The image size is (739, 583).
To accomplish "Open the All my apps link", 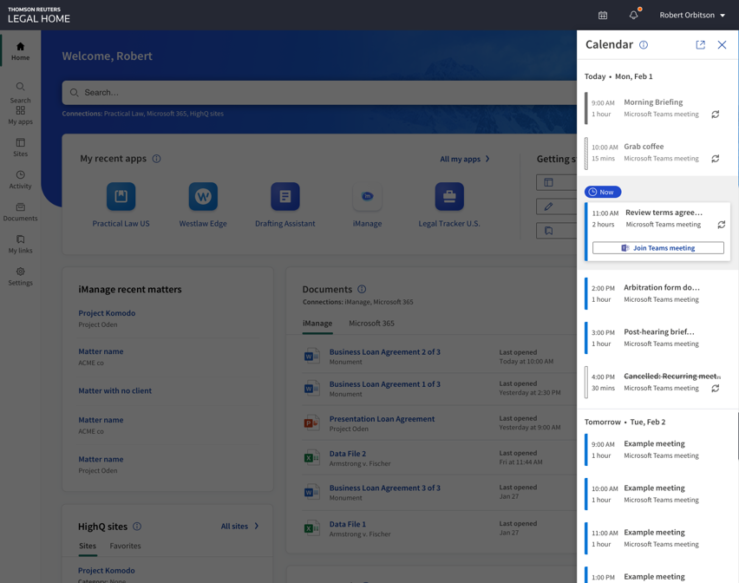I will (465, 159).
